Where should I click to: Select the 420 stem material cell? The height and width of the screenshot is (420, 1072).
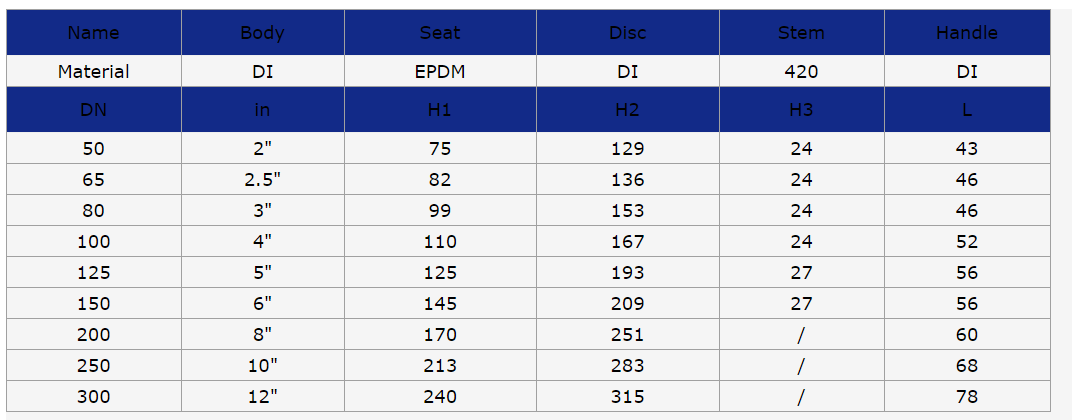801,71
